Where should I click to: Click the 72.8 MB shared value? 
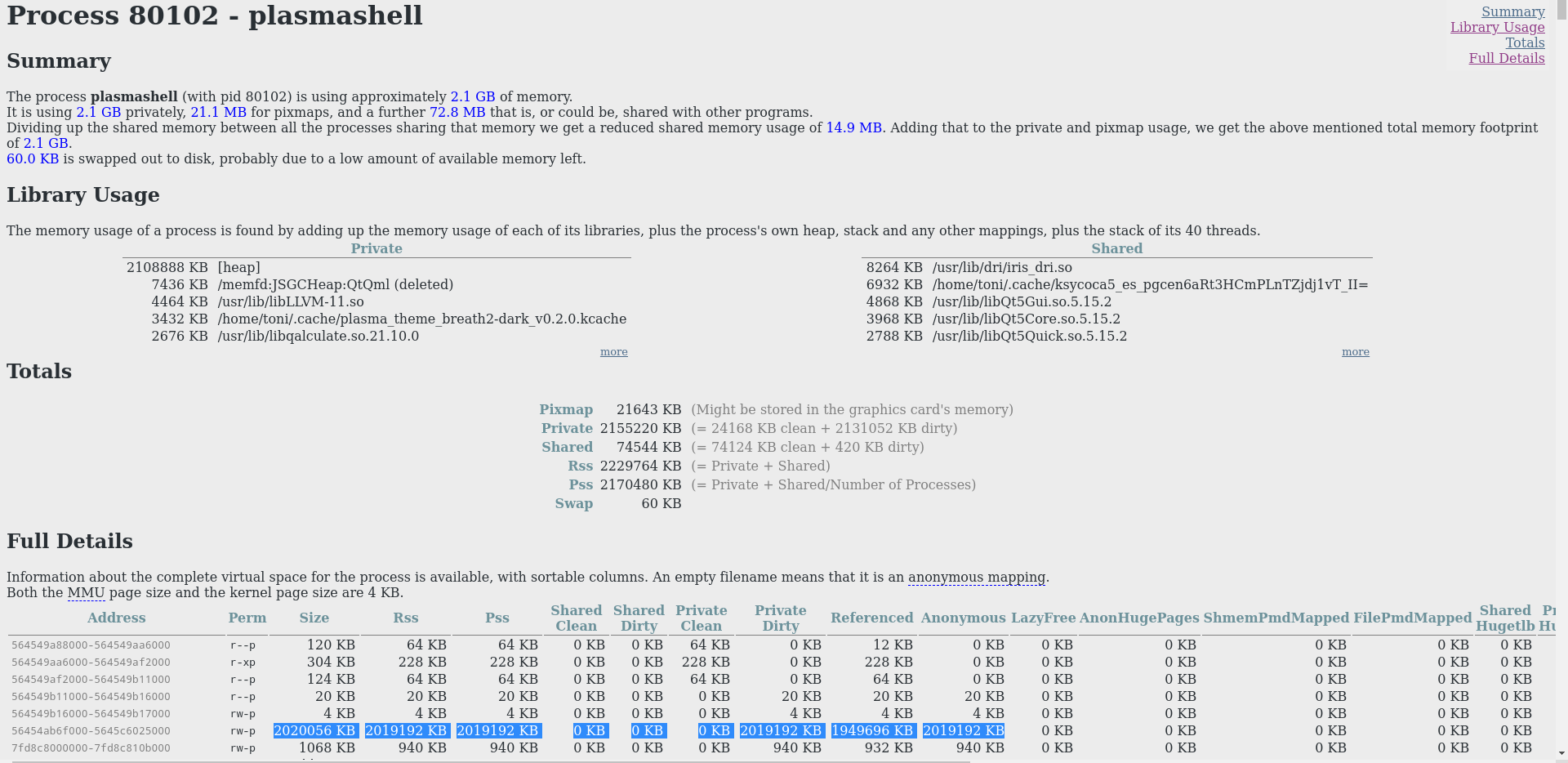pyautogui.click(x=457, y=112)
